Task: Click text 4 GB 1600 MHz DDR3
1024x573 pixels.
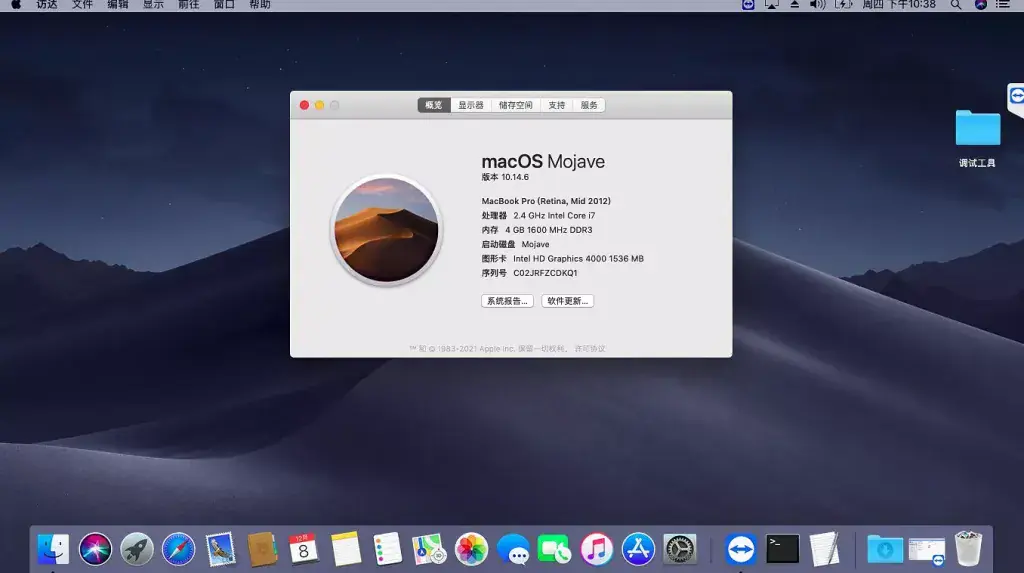Action: coord(549,230)
